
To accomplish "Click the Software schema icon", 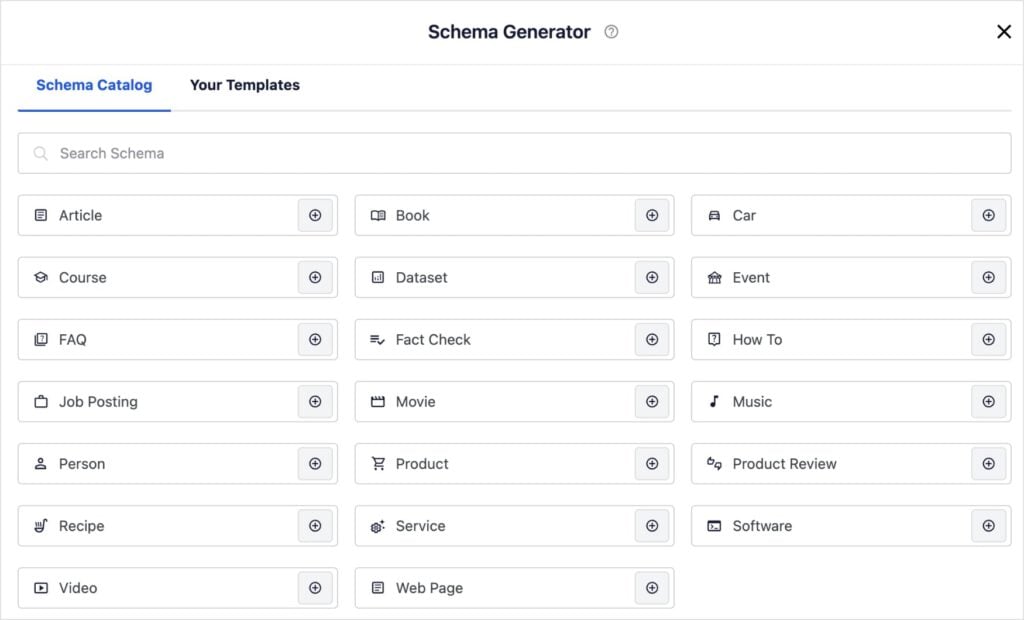I will (x=714, y=526).
